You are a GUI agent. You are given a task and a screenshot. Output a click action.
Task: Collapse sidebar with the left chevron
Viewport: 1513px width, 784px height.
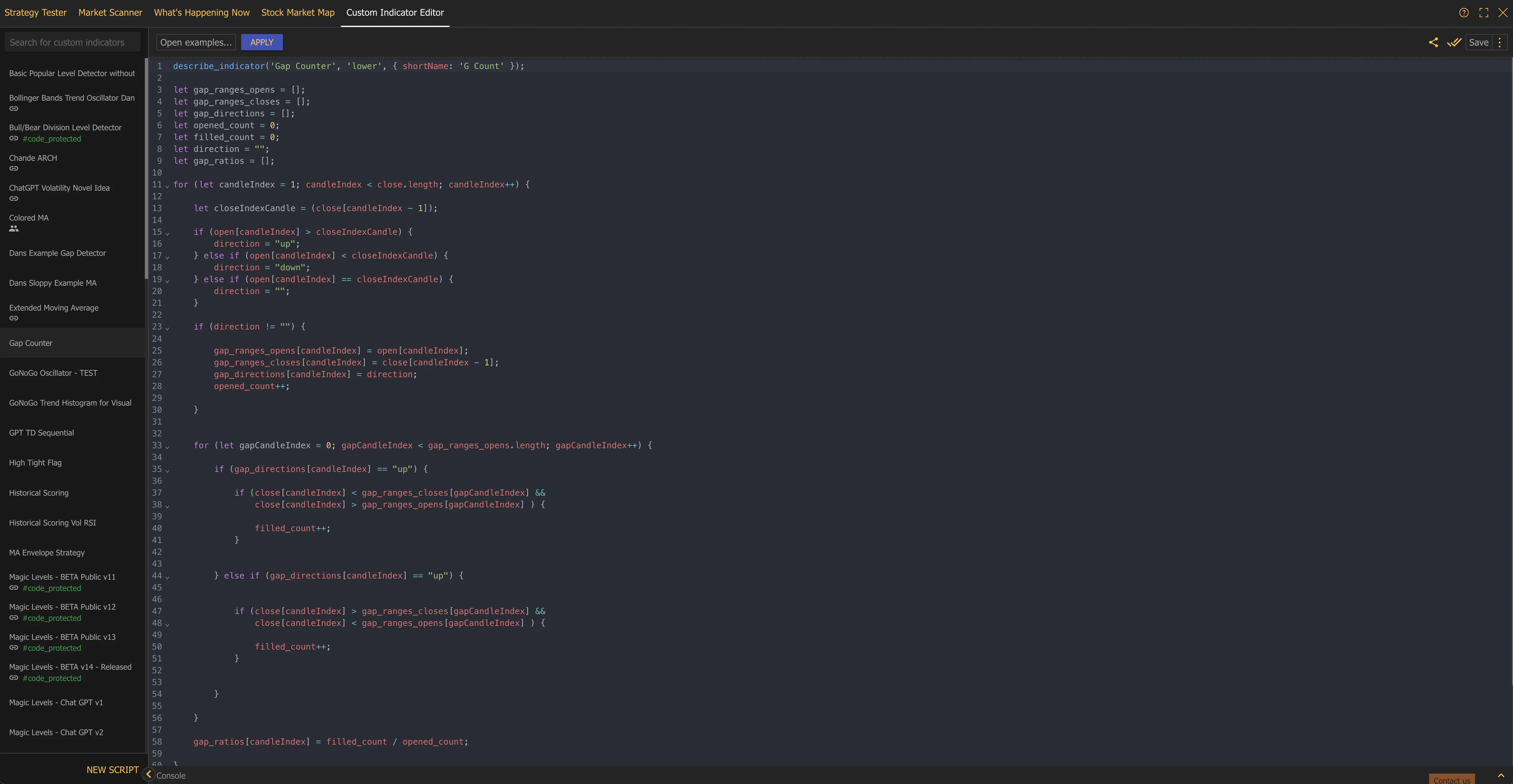pyautogui.click(x=149, y=774)
